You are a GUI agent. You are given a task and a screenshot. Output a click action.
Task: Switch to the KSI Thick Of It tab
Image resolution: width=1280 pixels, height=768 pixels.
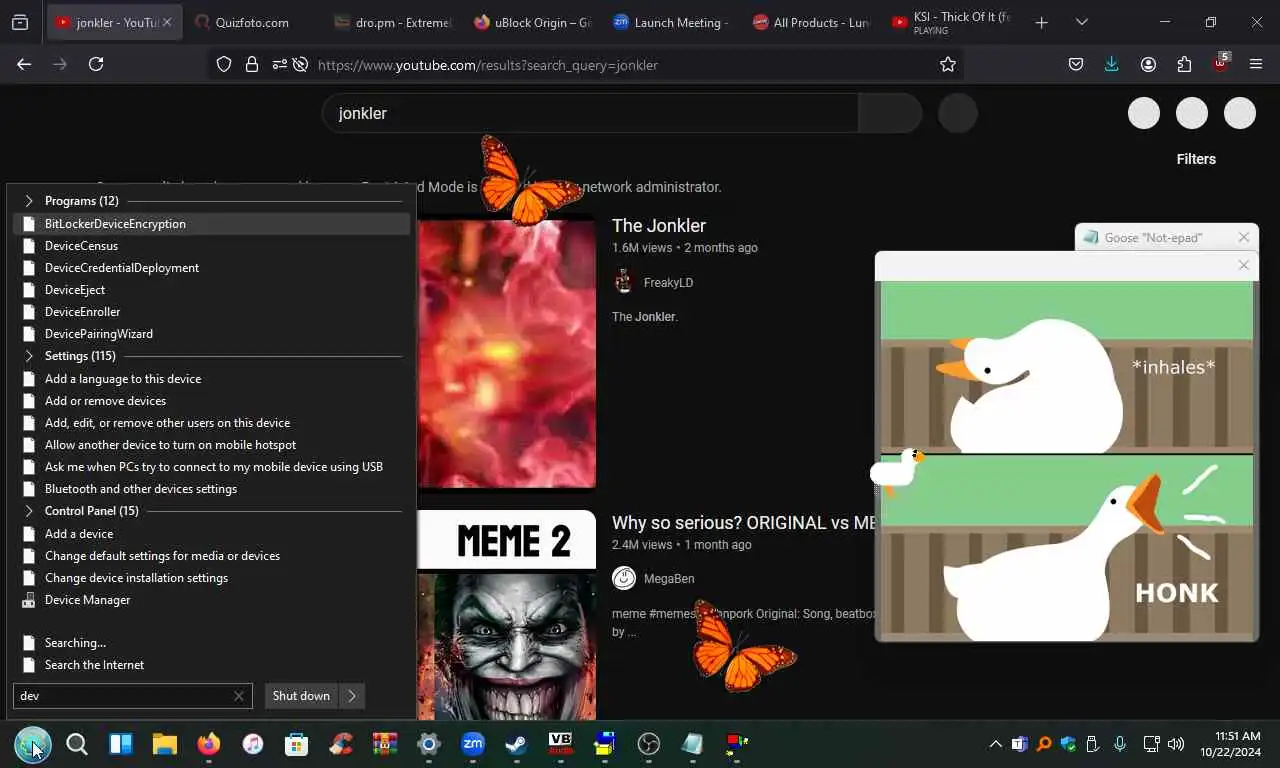[x=952, y=22]
